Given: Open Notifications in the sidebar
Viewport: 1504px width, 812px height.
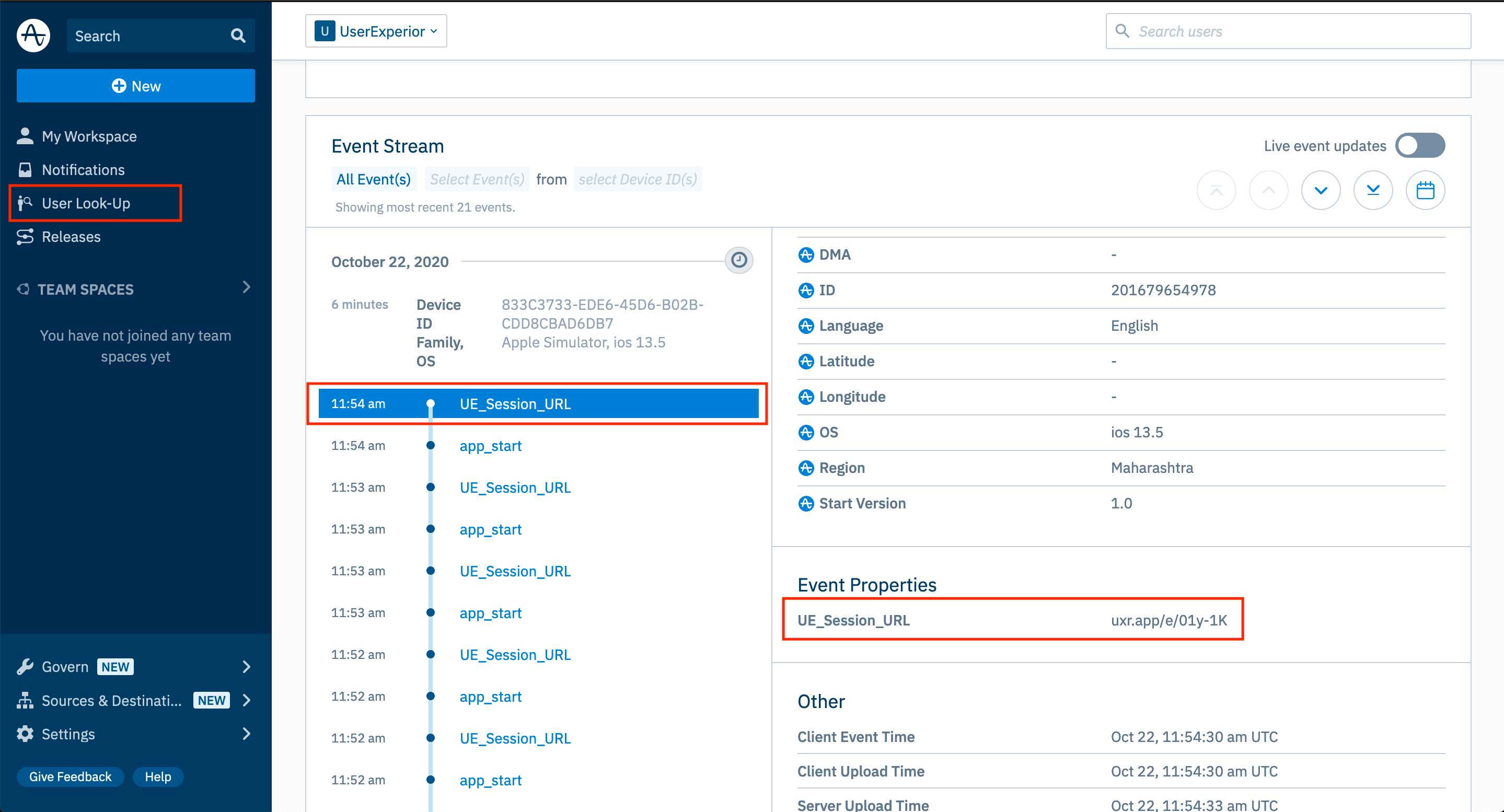Looking at the screenshot, I should pyautogui.click(x=83, y=169).
